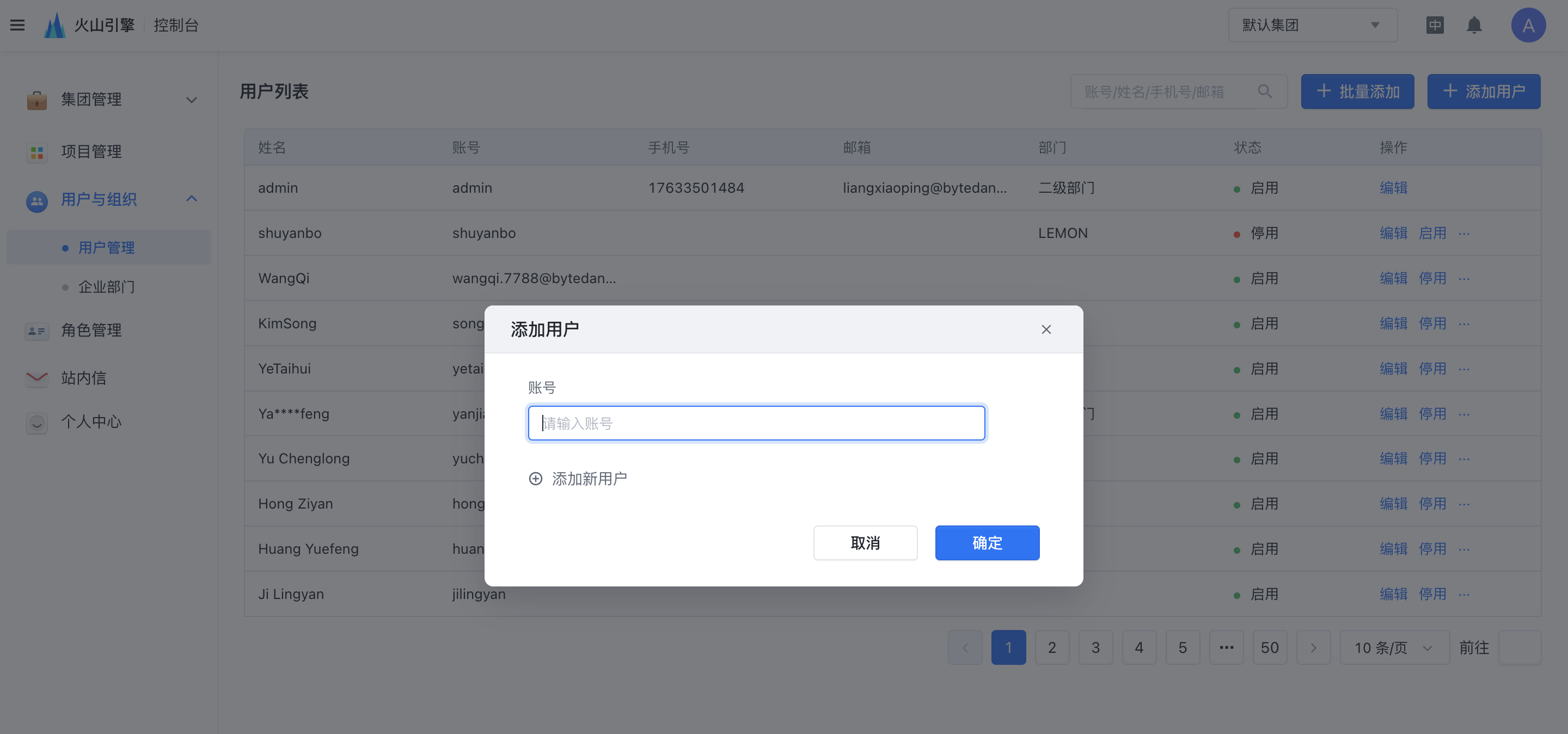Open more actions for Hong Ziyan row
Screen dimensions: 1568x734
(1464, 504)
